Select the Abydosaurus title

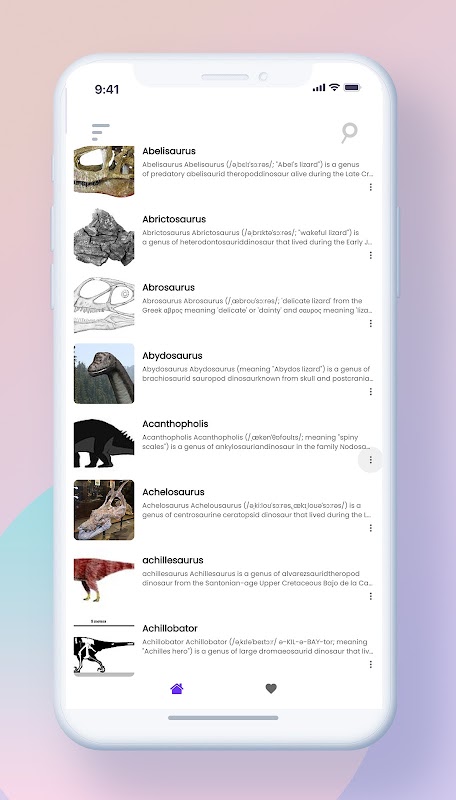[172, 356]
